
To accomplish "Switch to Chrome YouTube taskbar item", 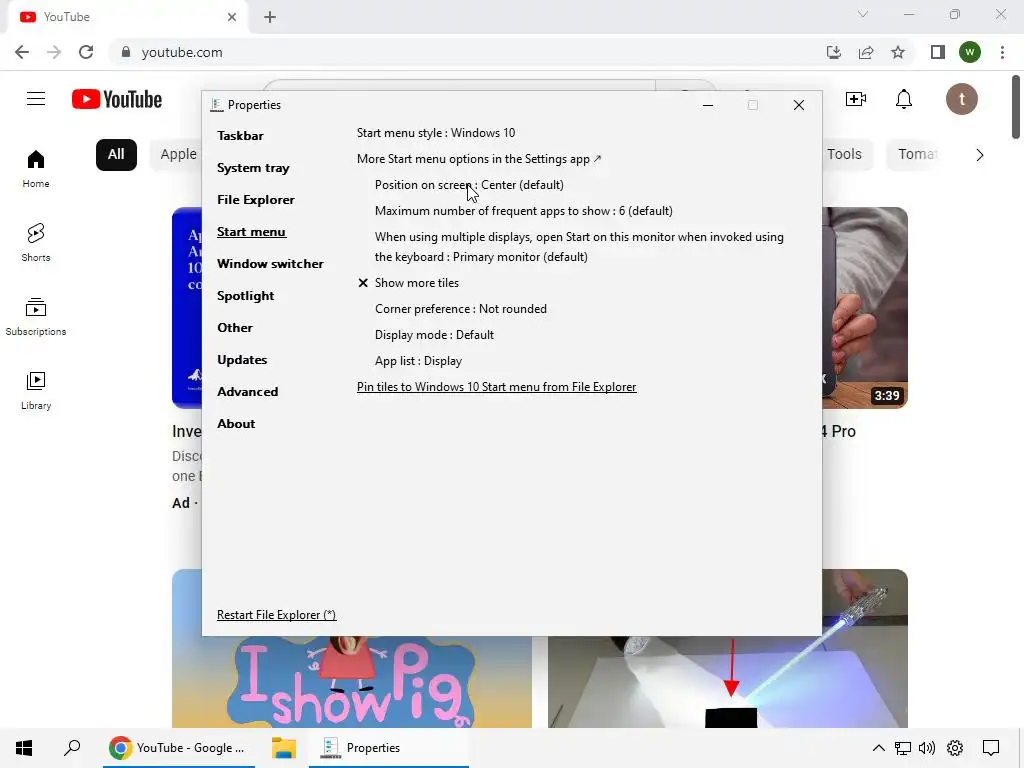I will click(178, 748).
